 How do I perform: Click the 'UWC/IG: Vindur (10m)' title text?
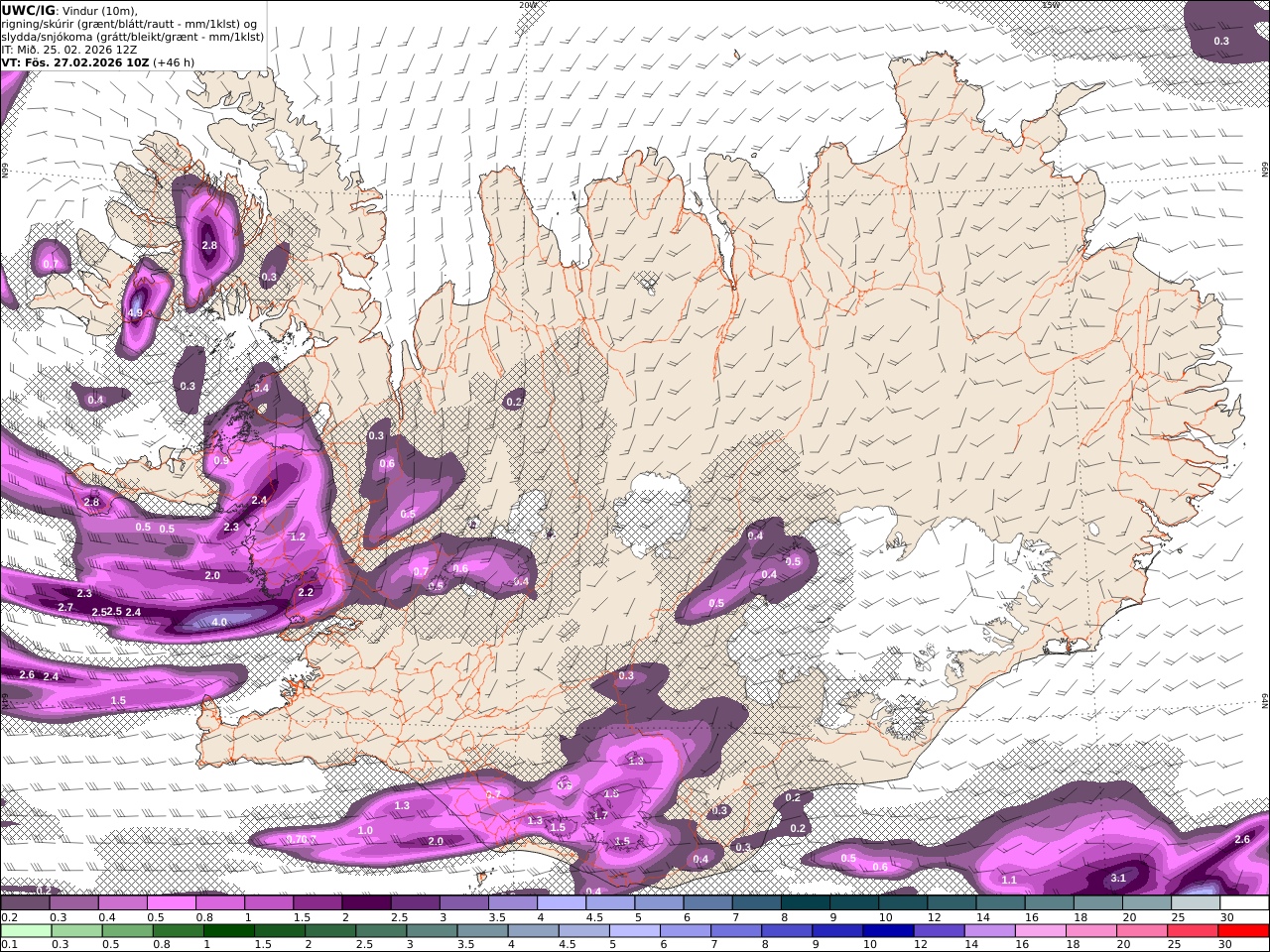tap(69, 10)
